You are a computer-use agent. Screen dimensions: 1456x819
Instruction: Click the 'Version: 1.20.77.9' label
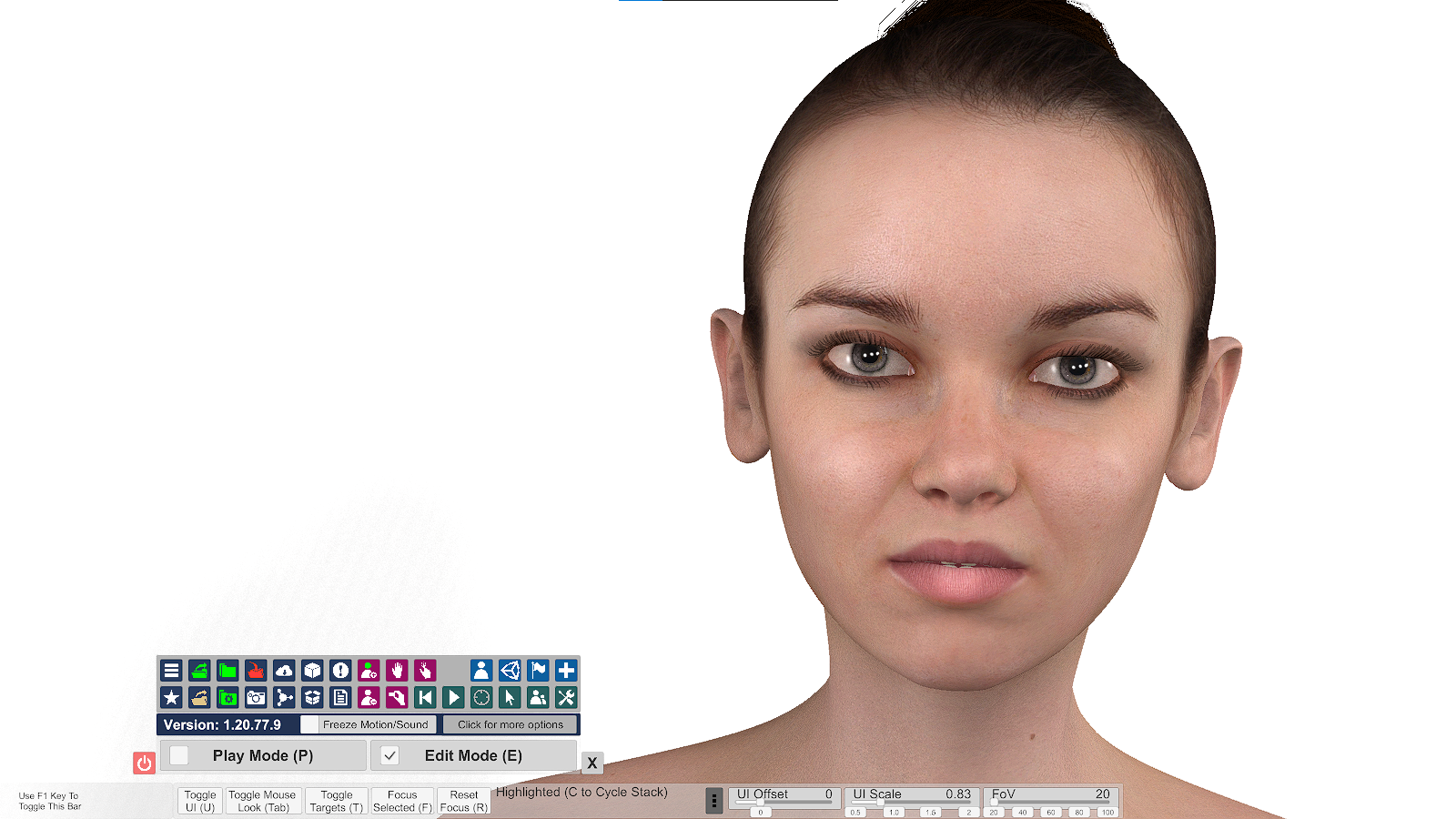(222, 725)
